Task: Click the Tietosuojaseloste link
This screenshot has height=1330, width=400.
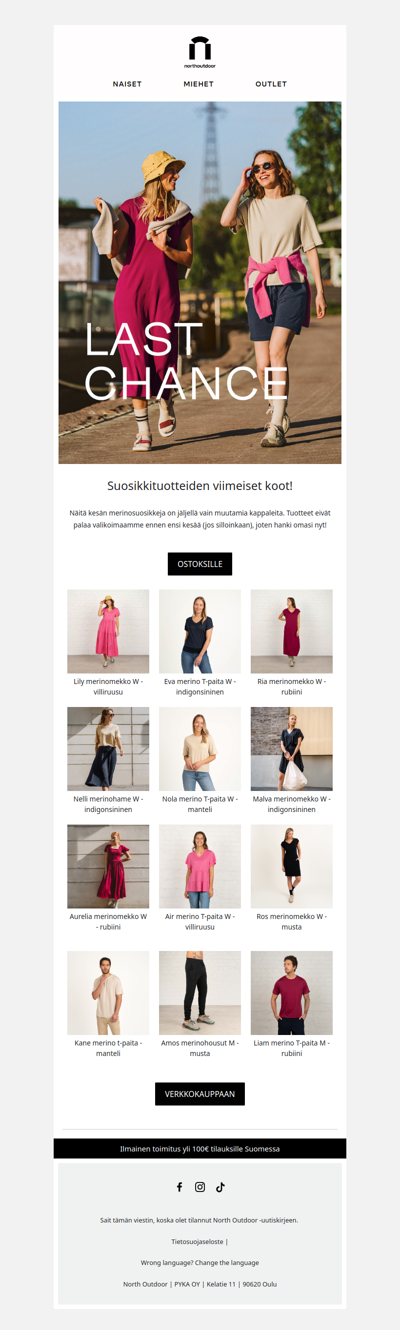Action: tap(197, 1241)
